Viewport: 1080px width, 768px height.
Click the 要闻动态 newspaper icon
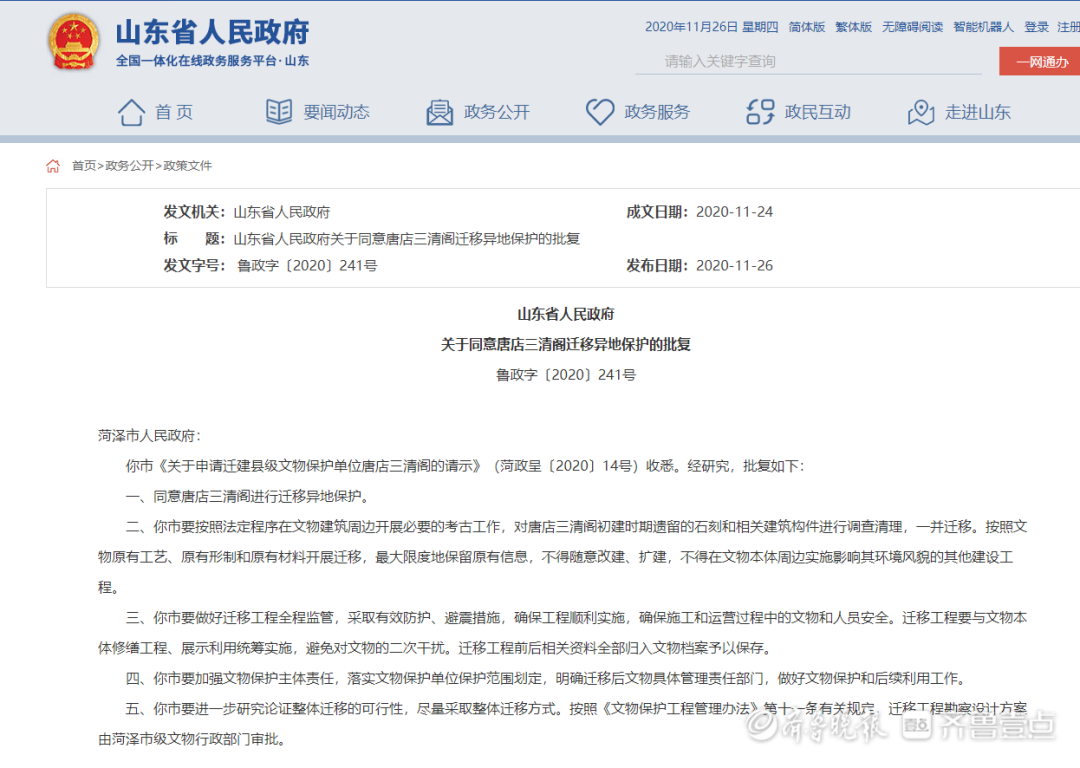click(x=279, y=112)
